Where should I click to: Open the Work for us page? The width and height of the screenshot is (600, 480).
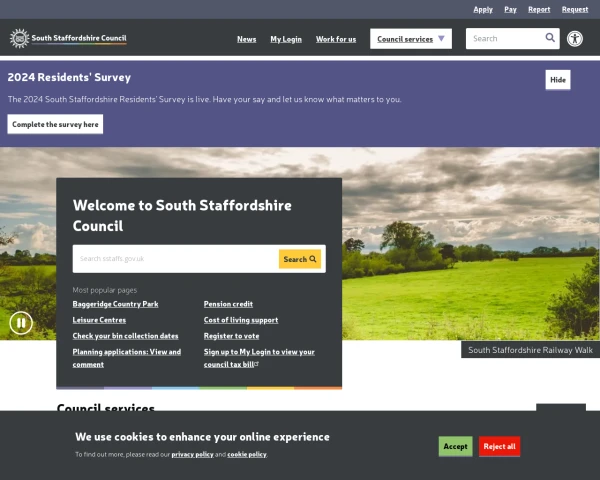pyautogui.click(x=336, y=39)
